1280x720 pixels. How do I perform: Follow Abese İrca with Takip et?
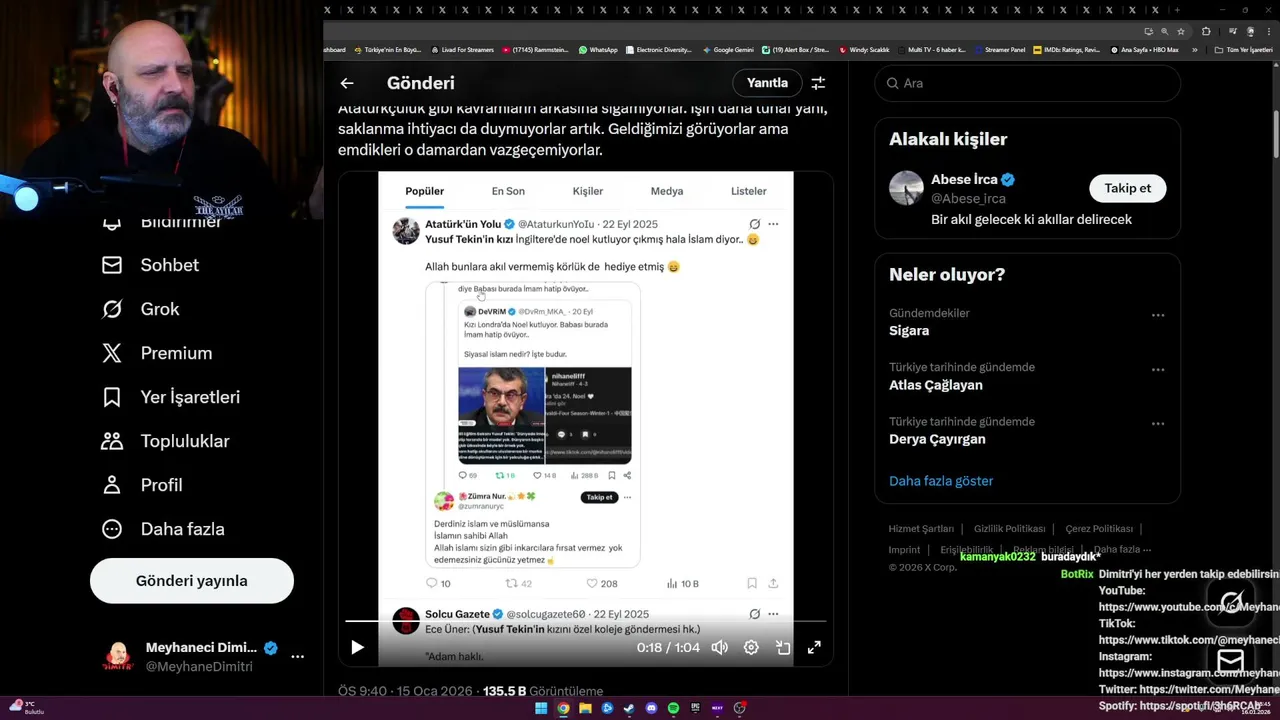(x=1128, y=188)
